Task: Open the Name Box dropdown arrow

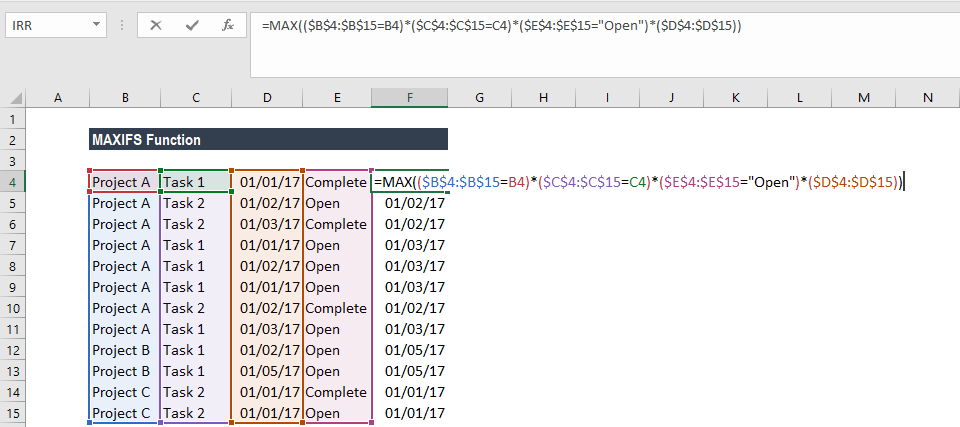Action: pyautogui.click(x=95, y=26)
